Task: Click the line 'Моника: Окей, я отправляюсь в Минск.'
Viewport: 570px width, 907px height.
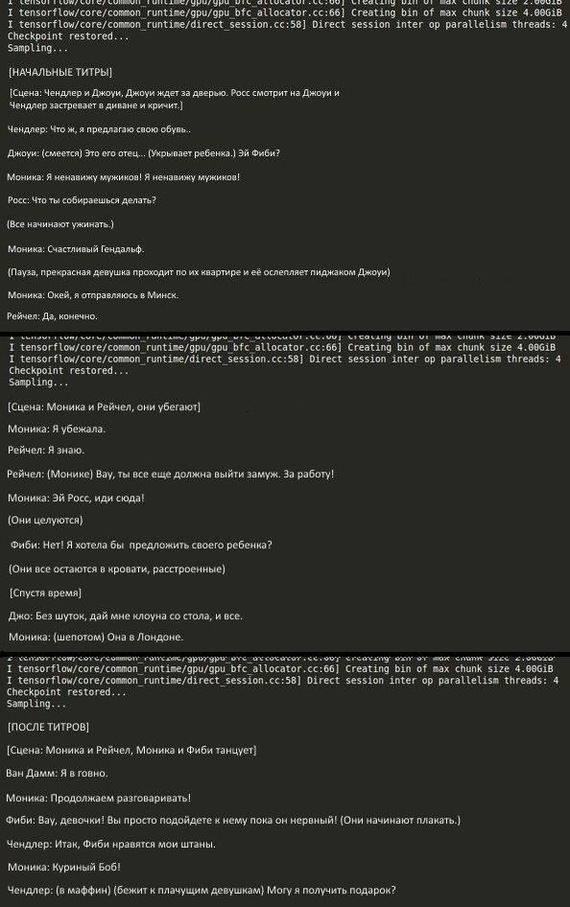Action: click(x=93, y=295)
